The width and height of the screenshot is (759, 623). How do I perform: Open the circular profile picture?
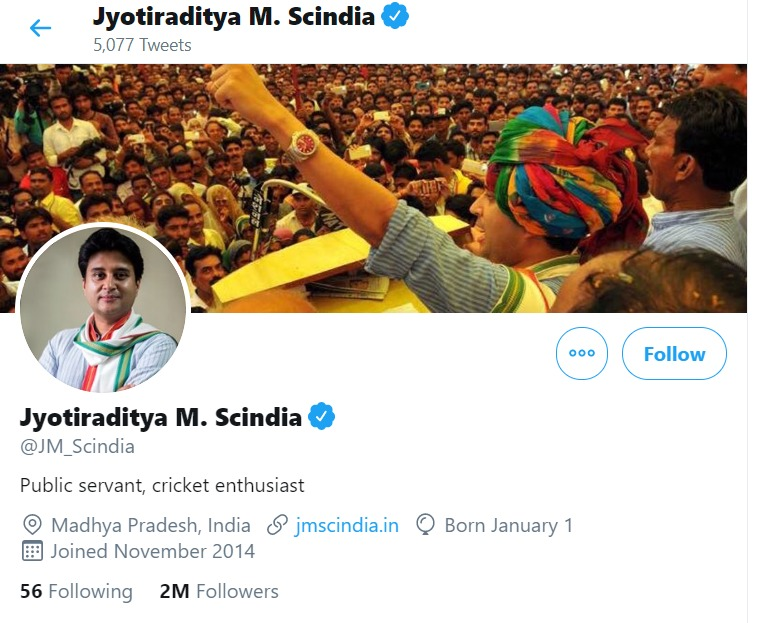click(x=102, y=307)
